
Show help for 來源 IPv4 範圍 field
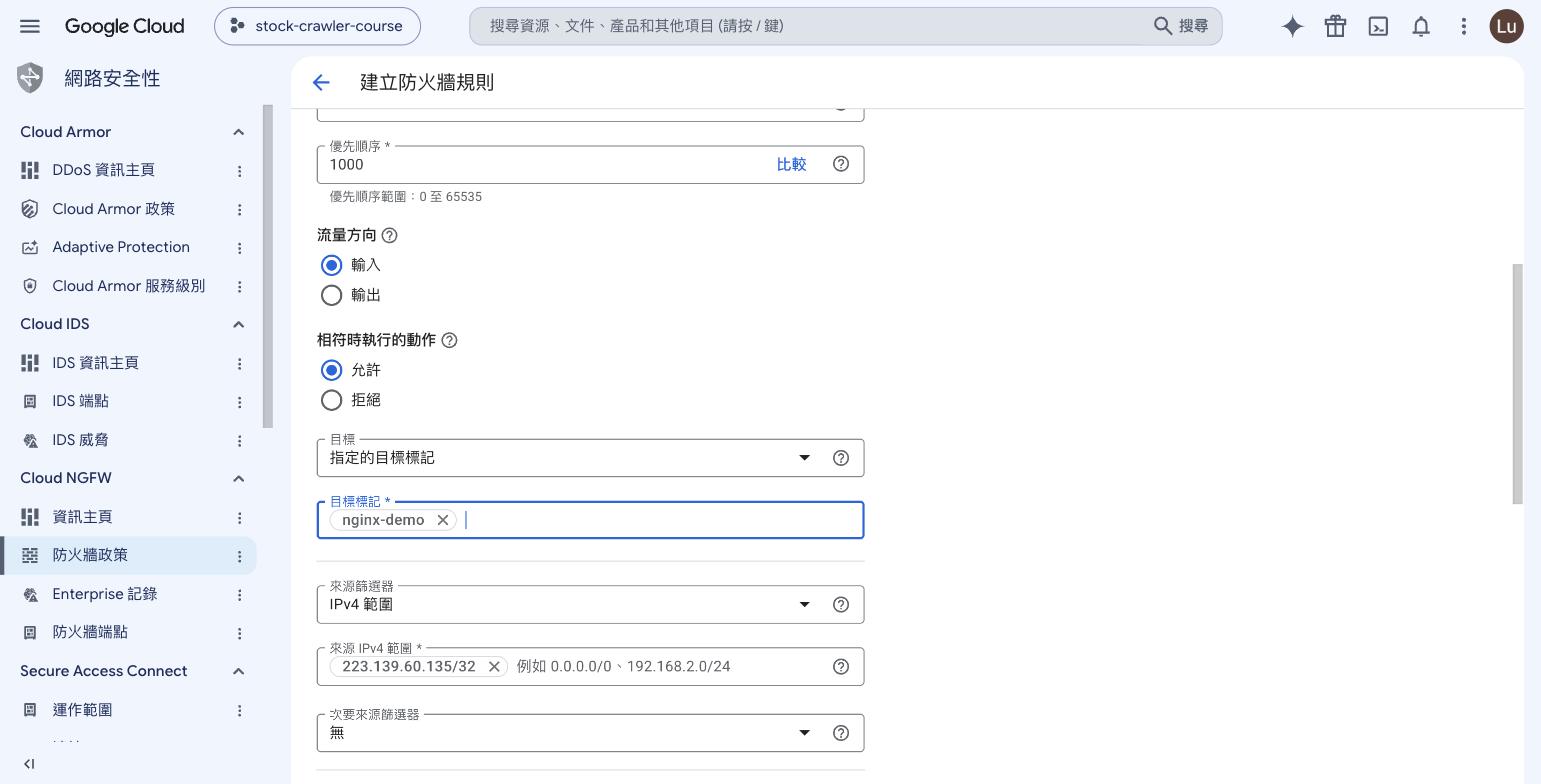click(x=841, y=667)
